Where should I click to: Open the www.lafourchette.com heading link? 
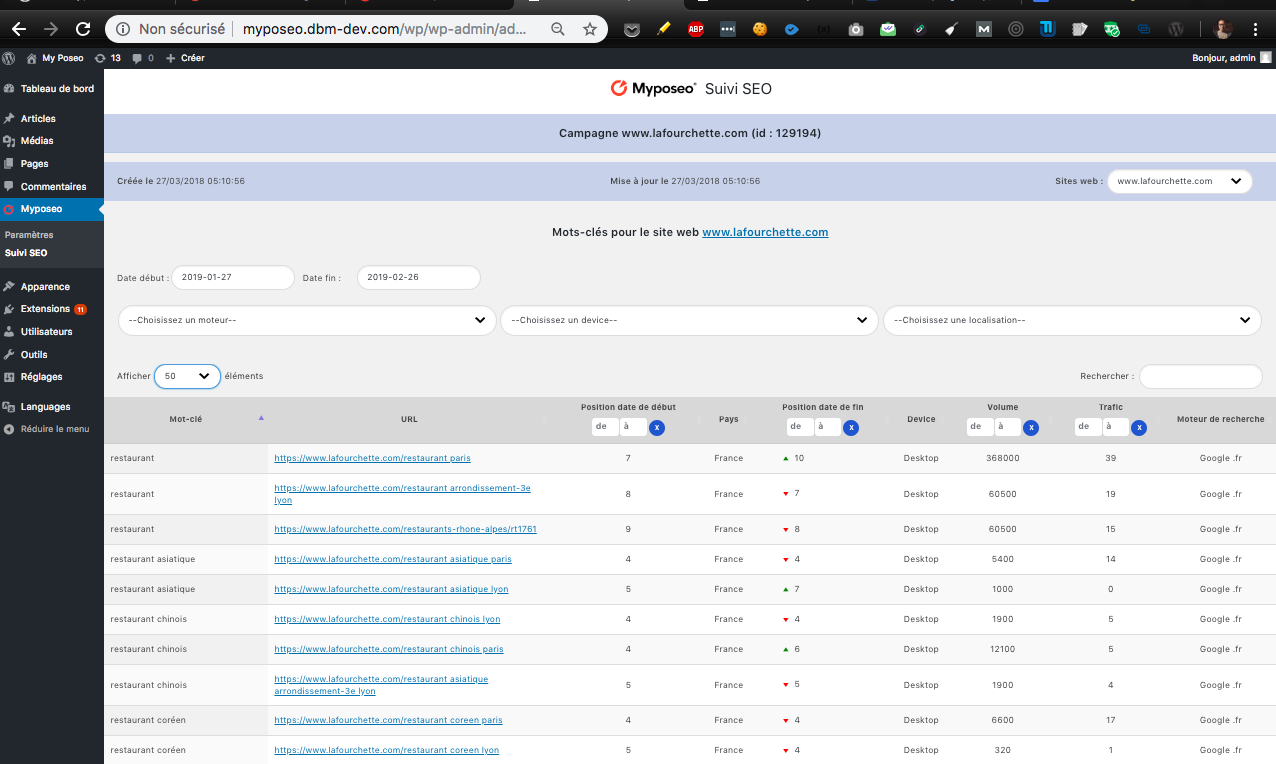(x=765, y=232)
